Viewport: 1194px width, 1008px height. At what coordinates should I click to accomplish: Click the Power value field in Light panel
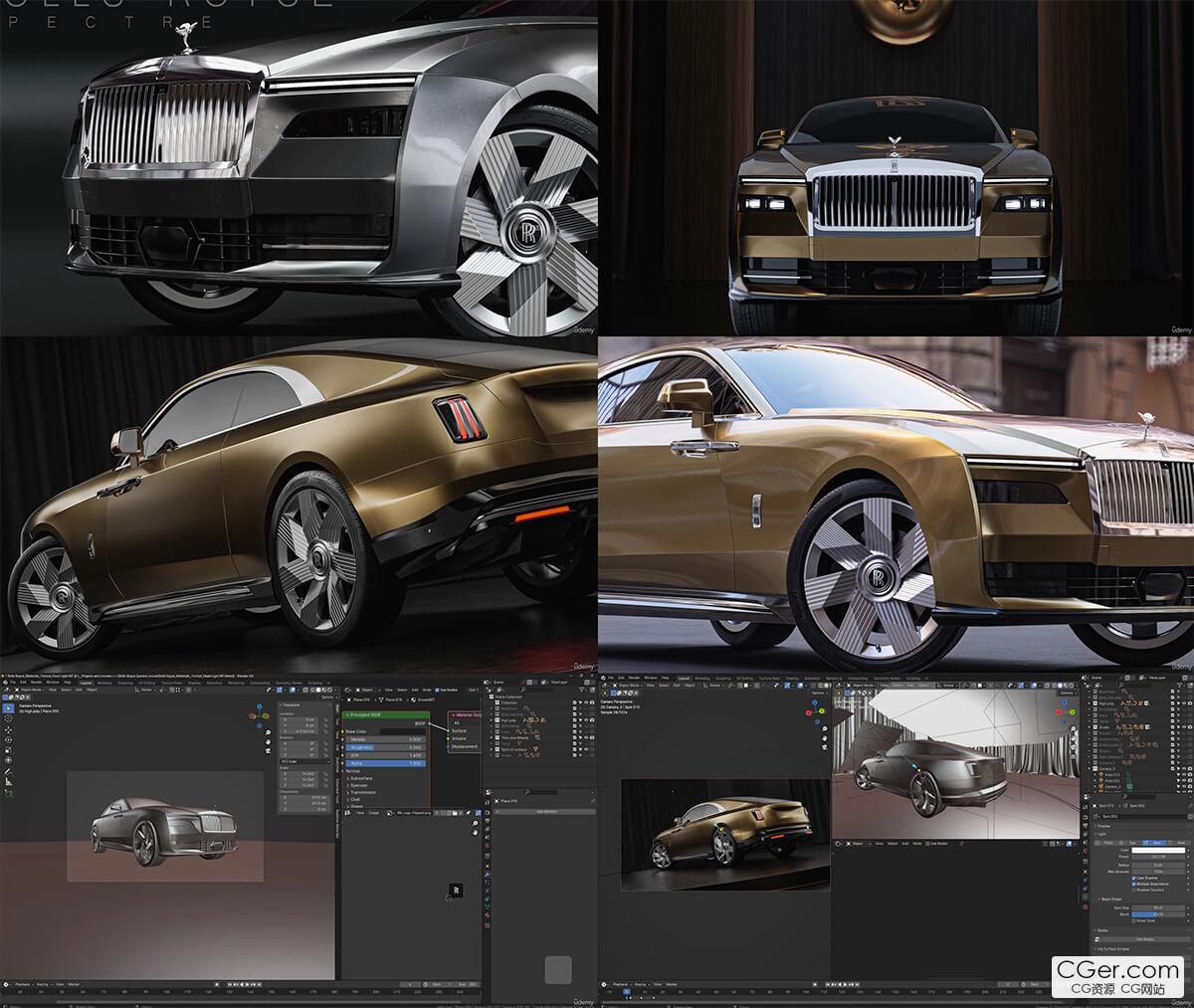(x=1160, y=857)
